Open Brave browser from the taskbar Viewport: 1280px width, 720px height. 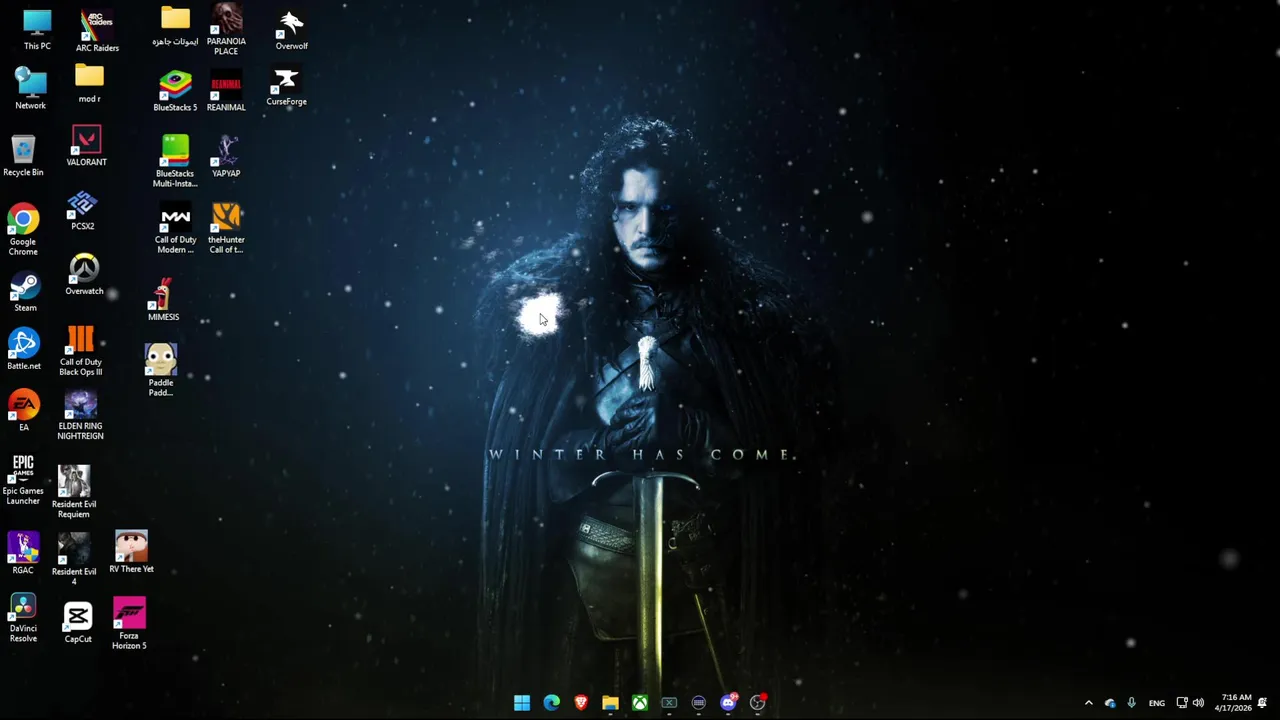point(581,703)
